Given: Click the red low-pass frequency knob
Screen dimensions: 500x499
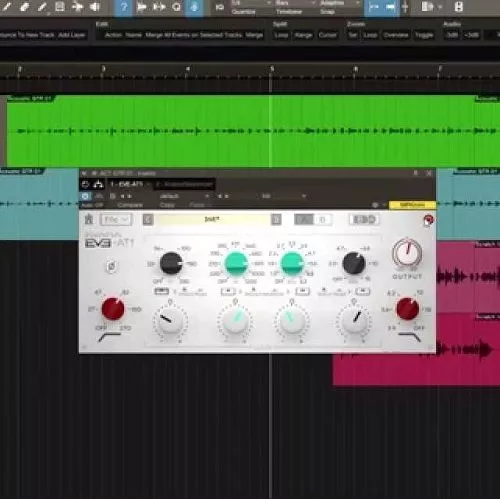Looking at the screenshot, I should pos(407,309).
